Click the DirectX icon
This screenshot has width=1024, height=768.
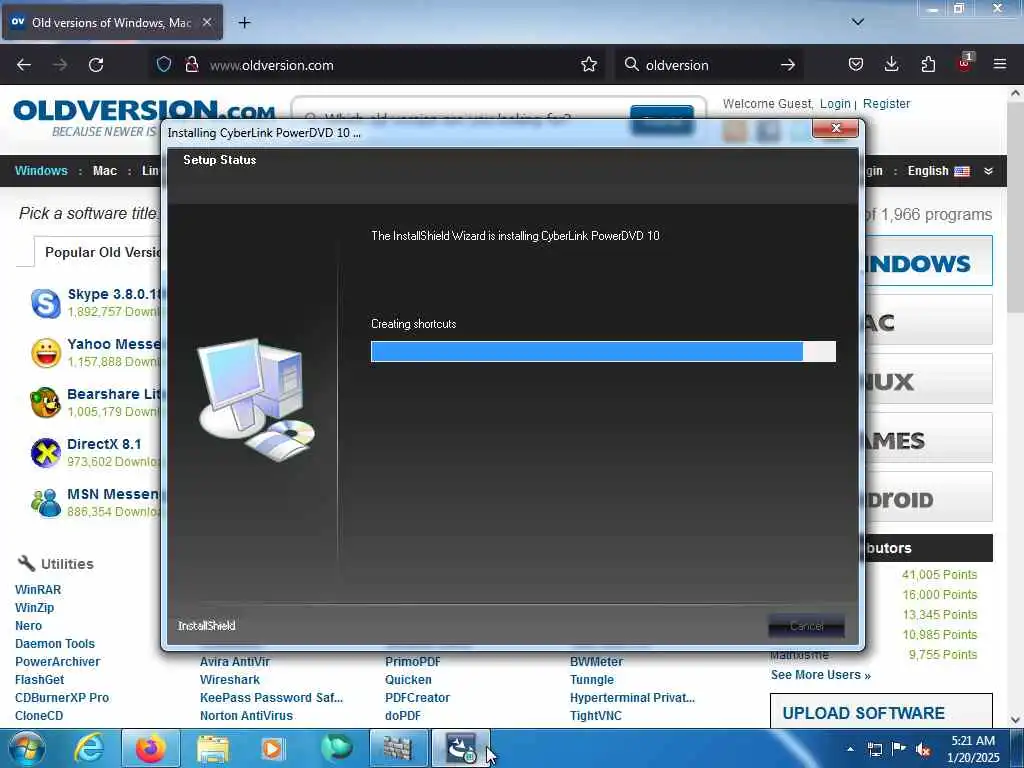(46, 453)
